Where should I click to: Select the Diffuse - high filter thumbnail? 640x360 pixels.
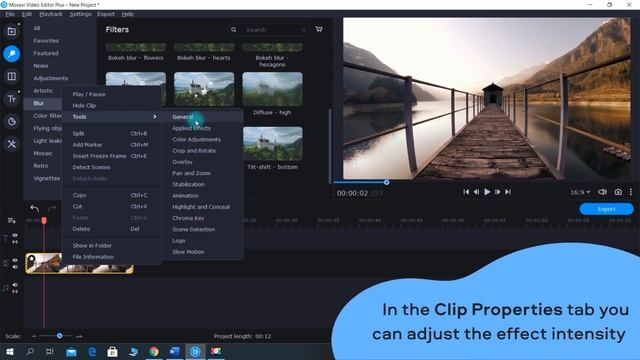pos(272,89)
